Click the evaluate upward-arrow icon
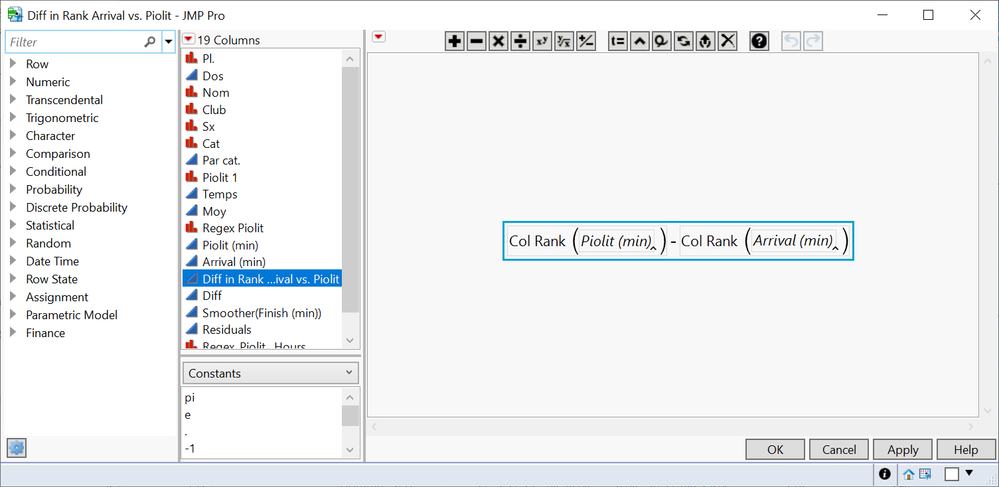Screen dimensions: 999x487 click(705, 41)
